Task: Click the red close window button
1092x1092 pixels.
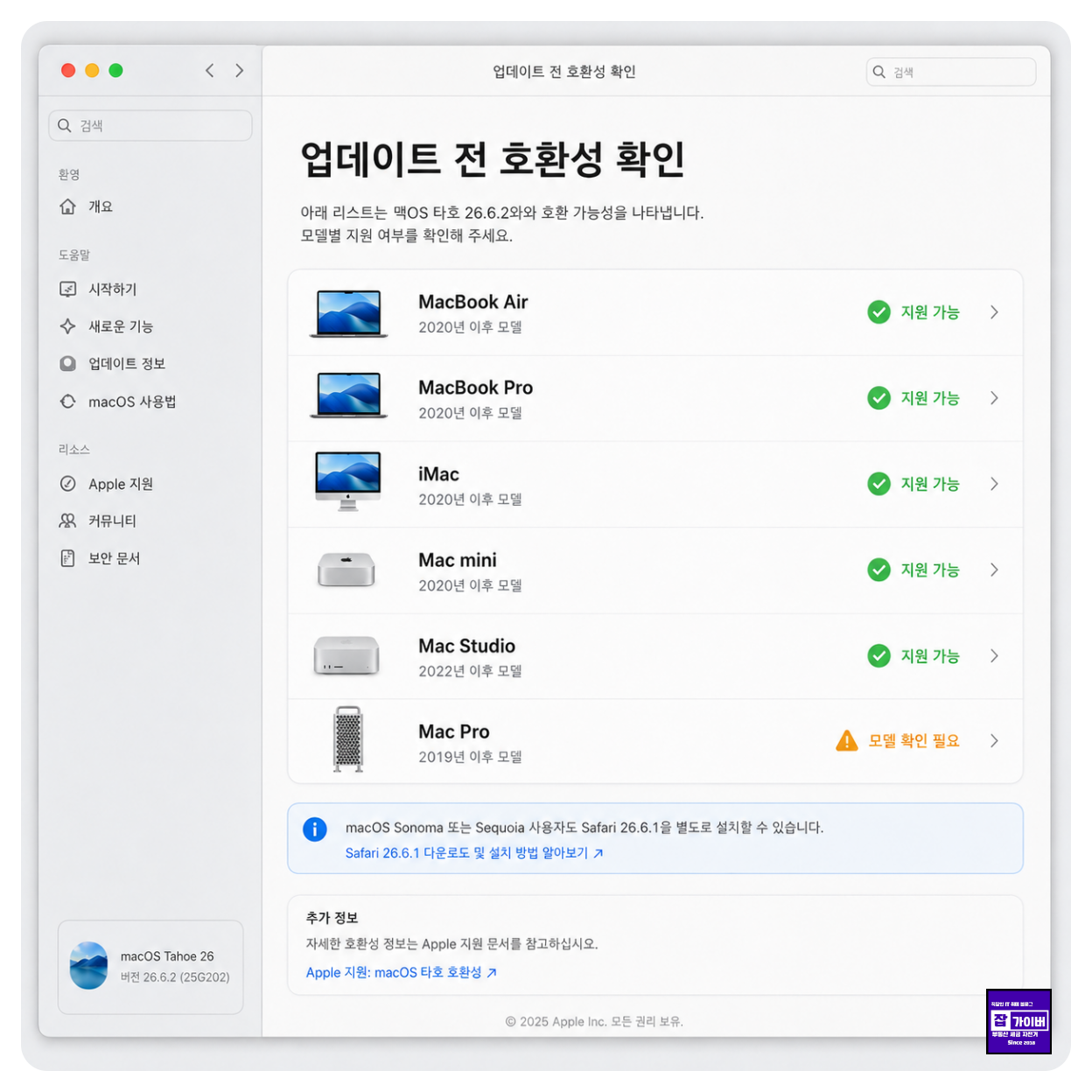Action: click(68, 70)
